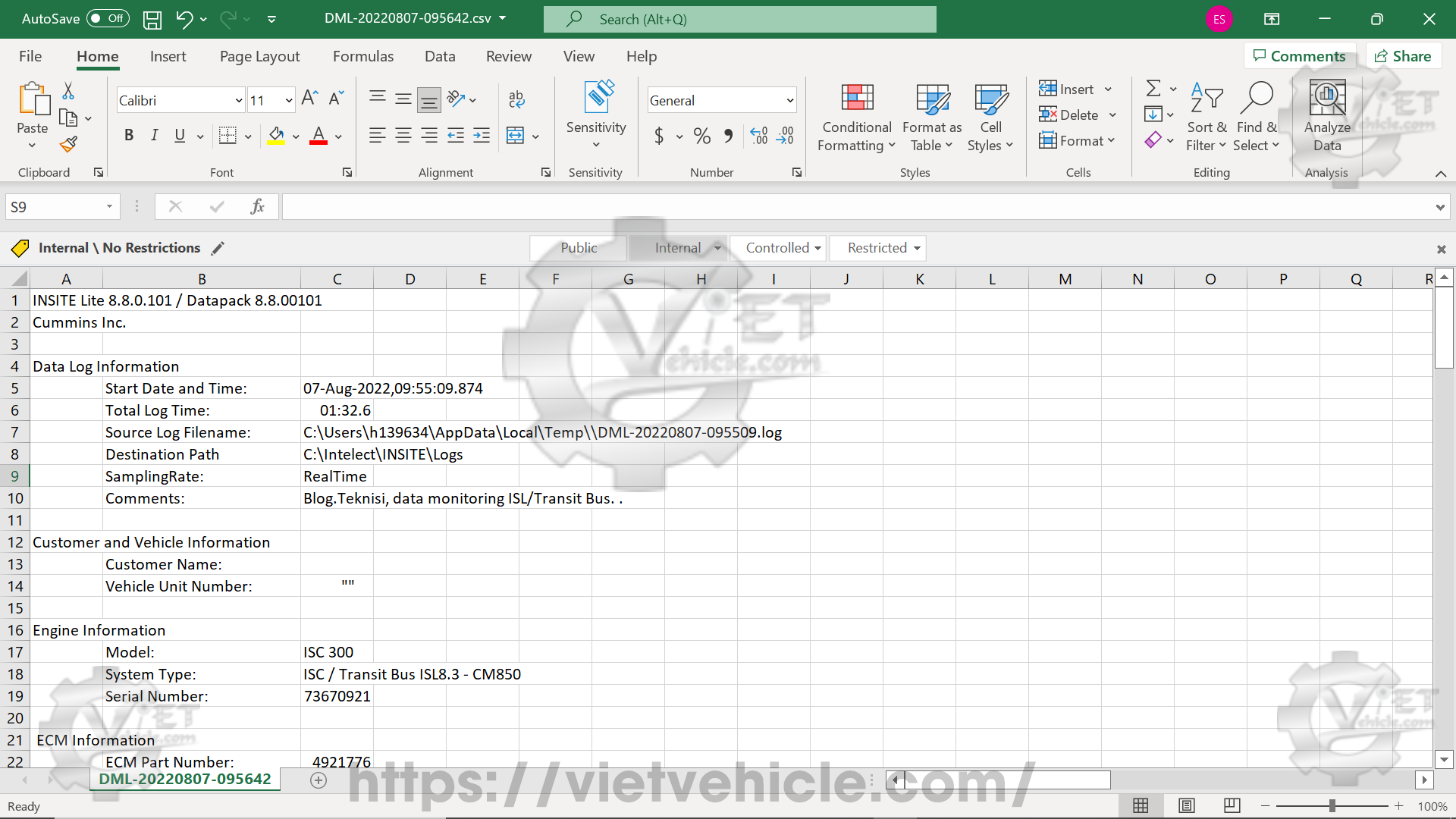Click the Public sensitivity label button
The image size is (1456, 819).
click(x=579, y=248)
